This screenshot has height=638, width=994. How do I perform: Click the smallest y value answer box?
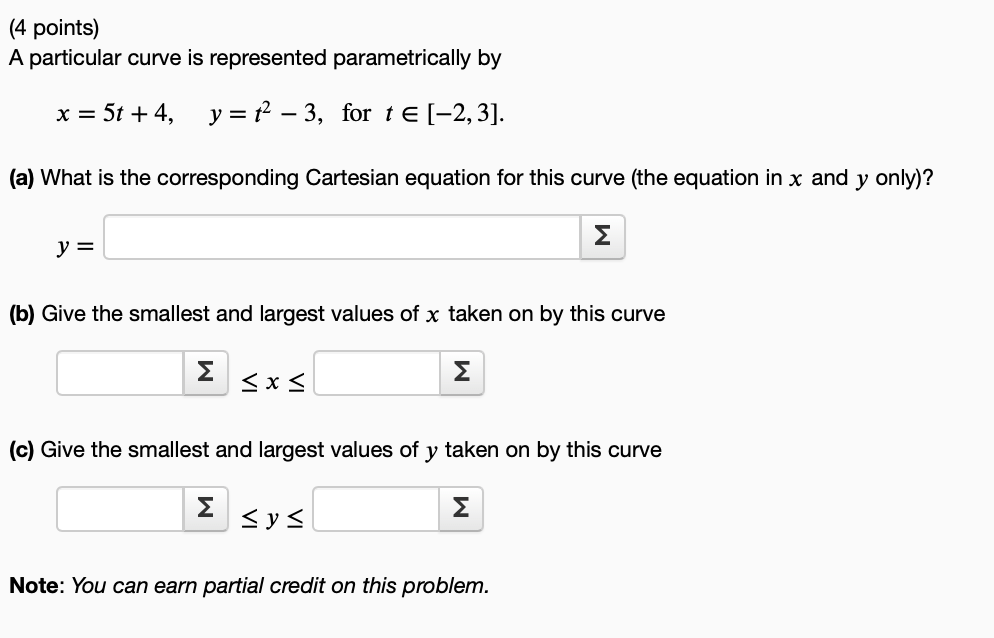(118, 508)
